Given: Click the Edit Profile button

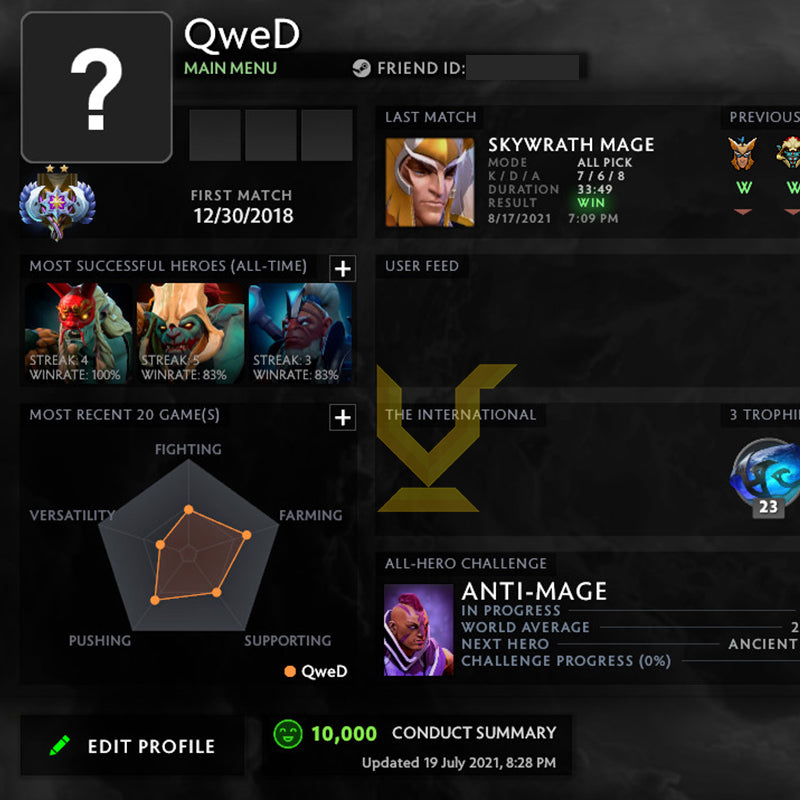Looking at the screenshot, I should [132, 745].
